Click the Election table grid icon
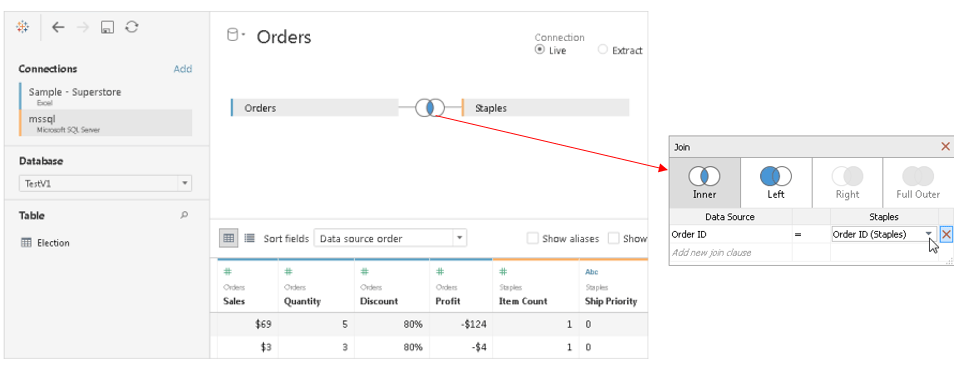 click(26, 243)
